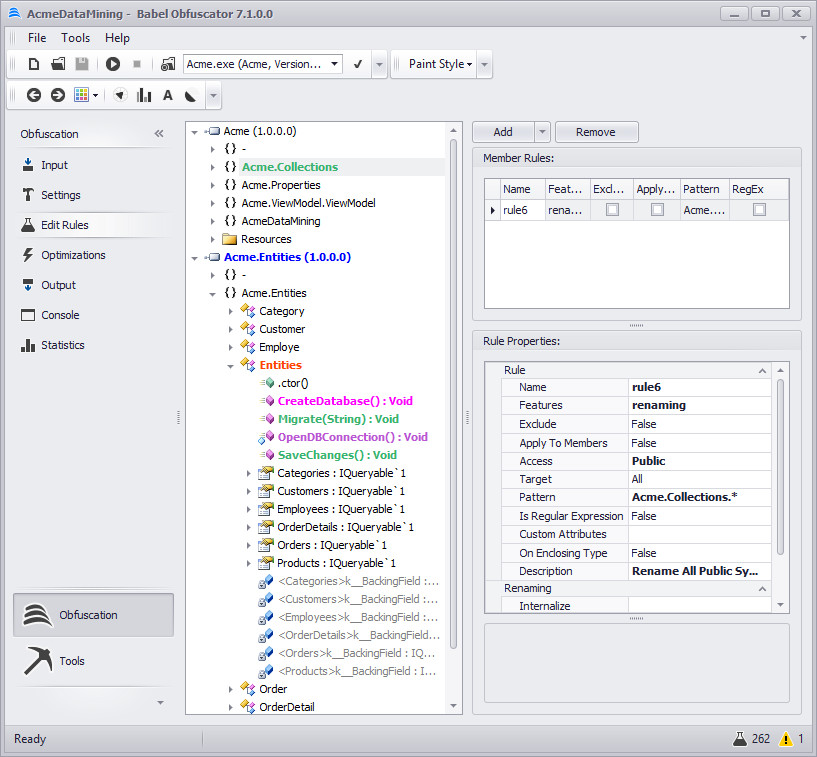Click the Add rule button
Screen dimensions: 817x757
pyautogui.click(x=503, y=132)
